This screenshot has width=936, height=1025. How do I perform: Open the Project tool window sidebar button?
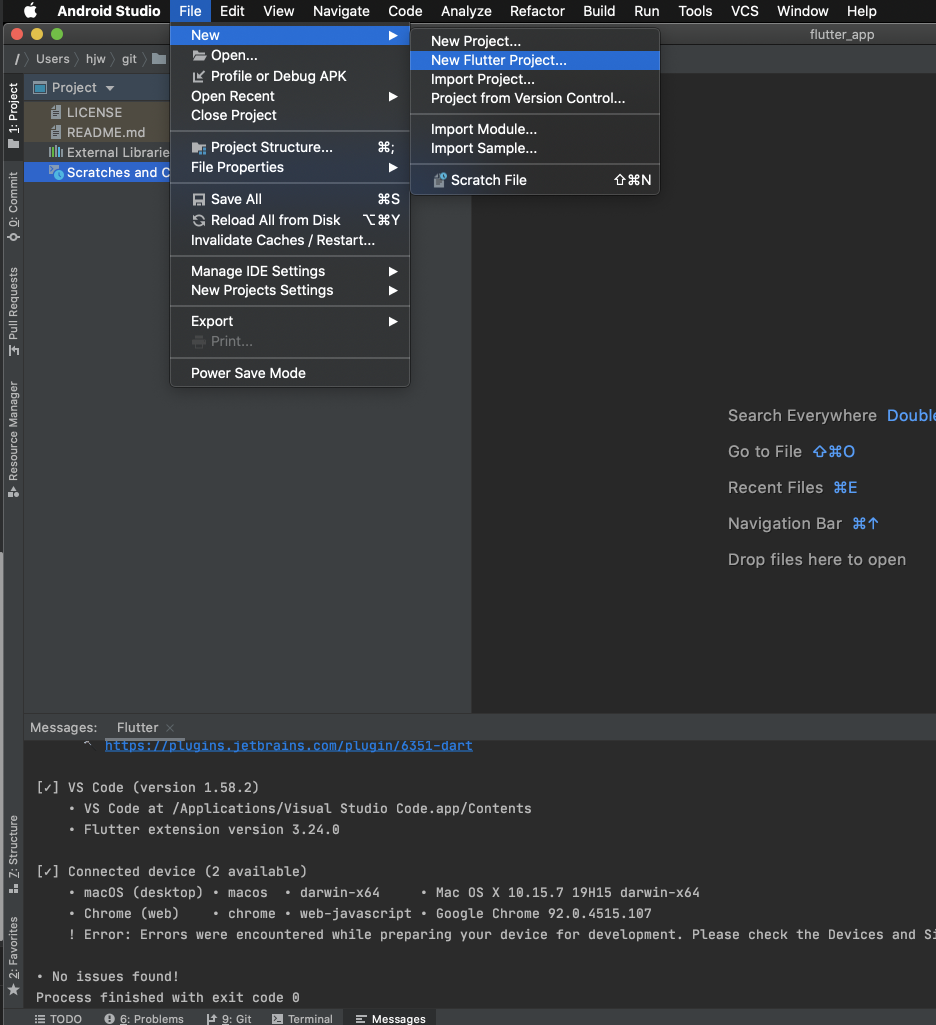coord(13,115)
